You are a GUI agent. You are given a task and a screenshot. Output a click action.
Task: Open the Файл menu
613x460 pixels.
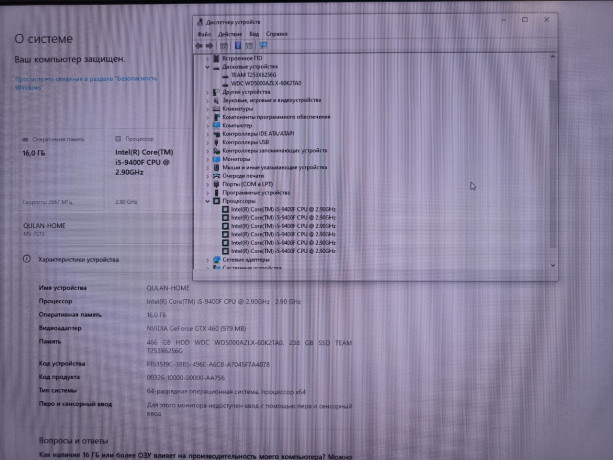click(204, 34)
